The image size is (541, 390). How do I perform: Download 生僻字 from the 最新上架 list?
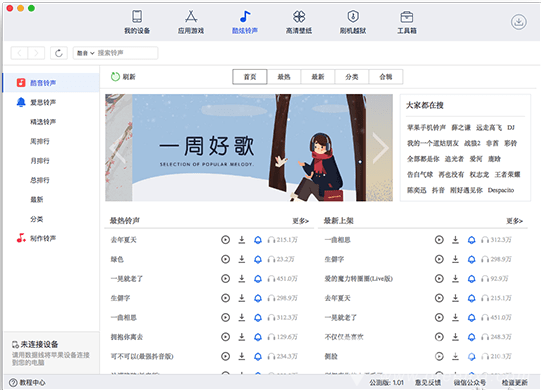[455, 259]
